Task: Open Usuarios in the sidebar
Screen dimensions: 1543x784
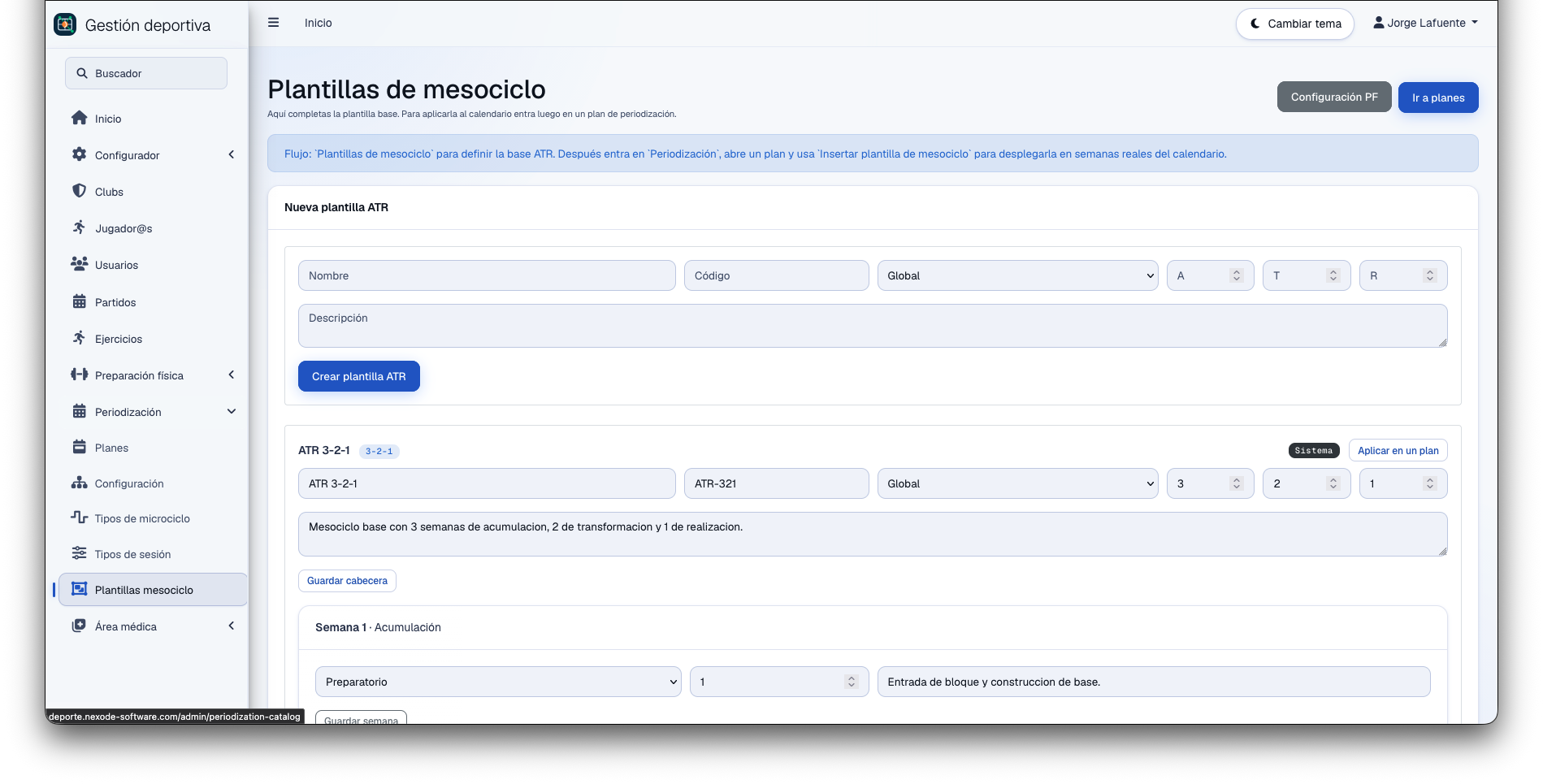Action: (x=153, y=265)
